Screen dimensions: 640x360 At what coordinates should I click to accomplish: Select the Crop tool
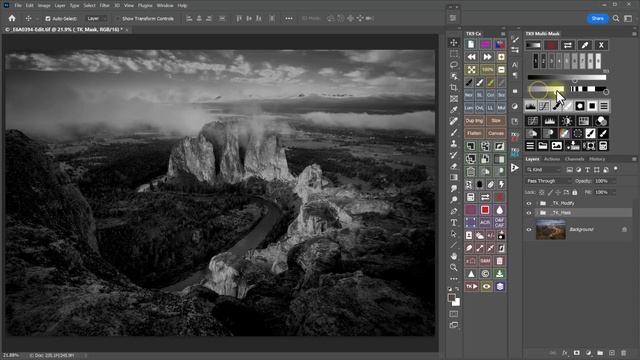tap(454, 87)
